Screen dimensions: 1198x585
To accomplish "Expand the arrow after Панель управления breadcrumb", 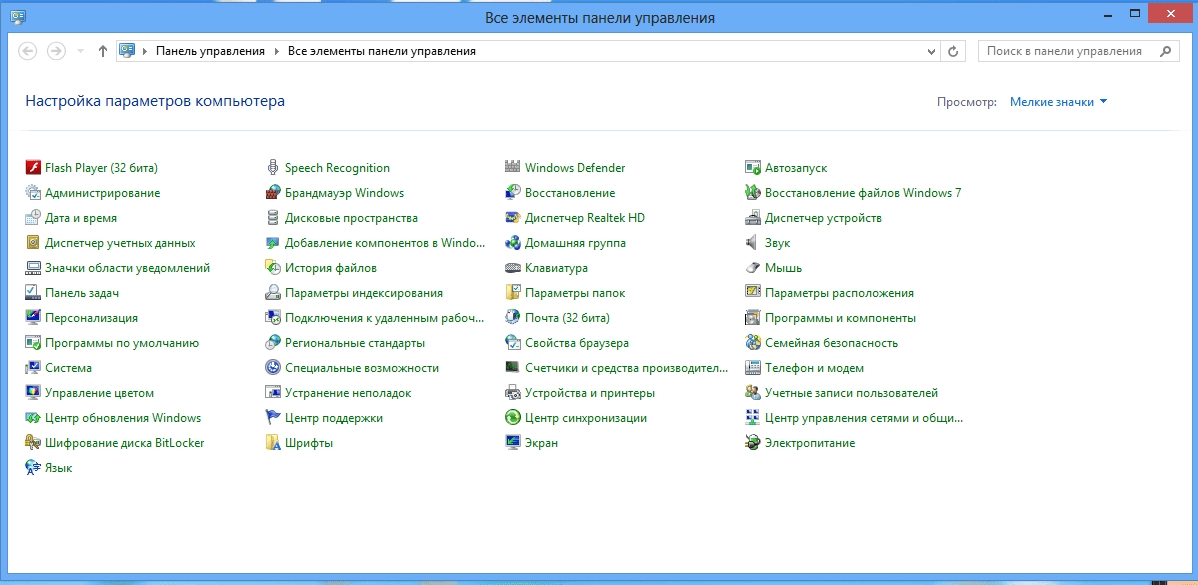I will (277, 51).
